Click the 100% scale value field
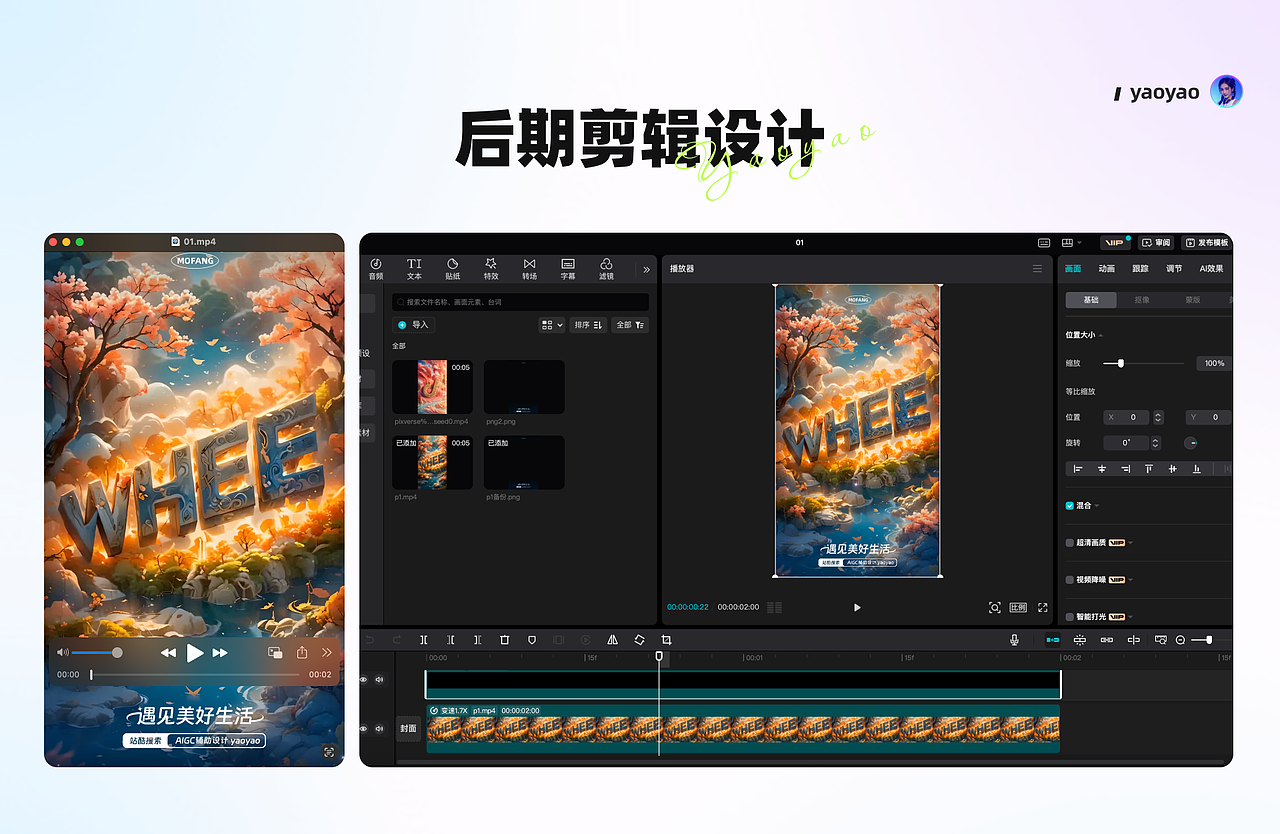 coord(1213,363)
